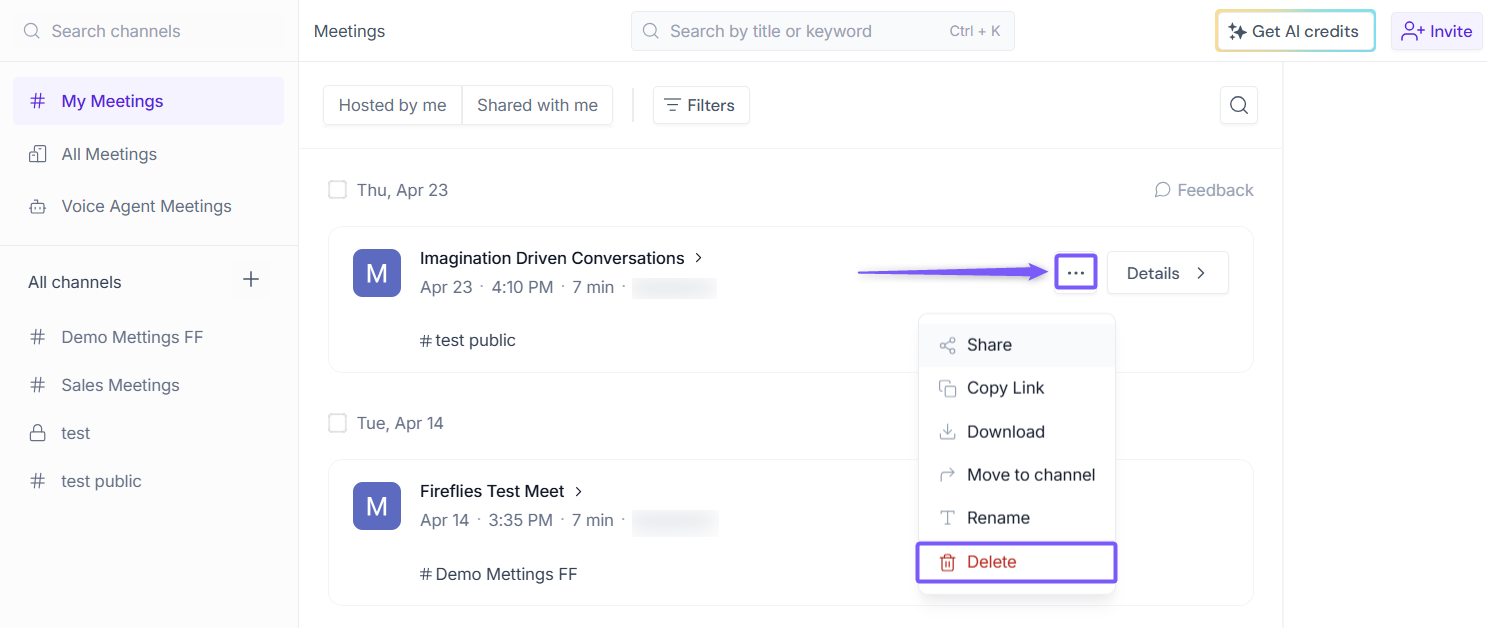Click the speech bubble icon beside Feedback

tap(1162, 190)
